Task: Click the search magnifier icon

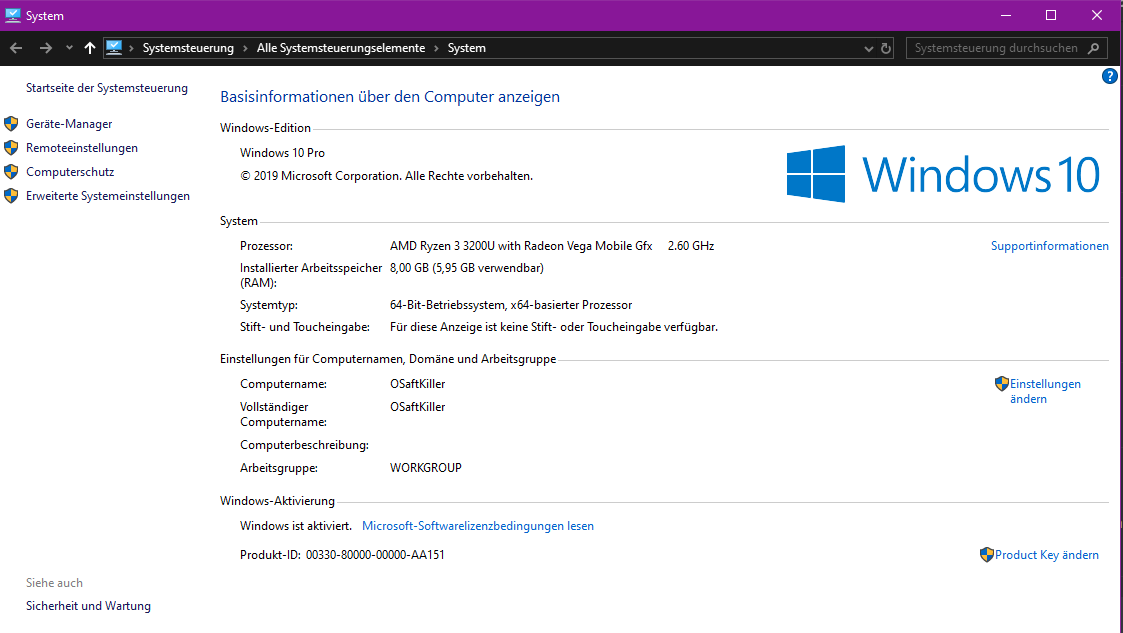Action: pyautogui.click(x=1094, y=48)
